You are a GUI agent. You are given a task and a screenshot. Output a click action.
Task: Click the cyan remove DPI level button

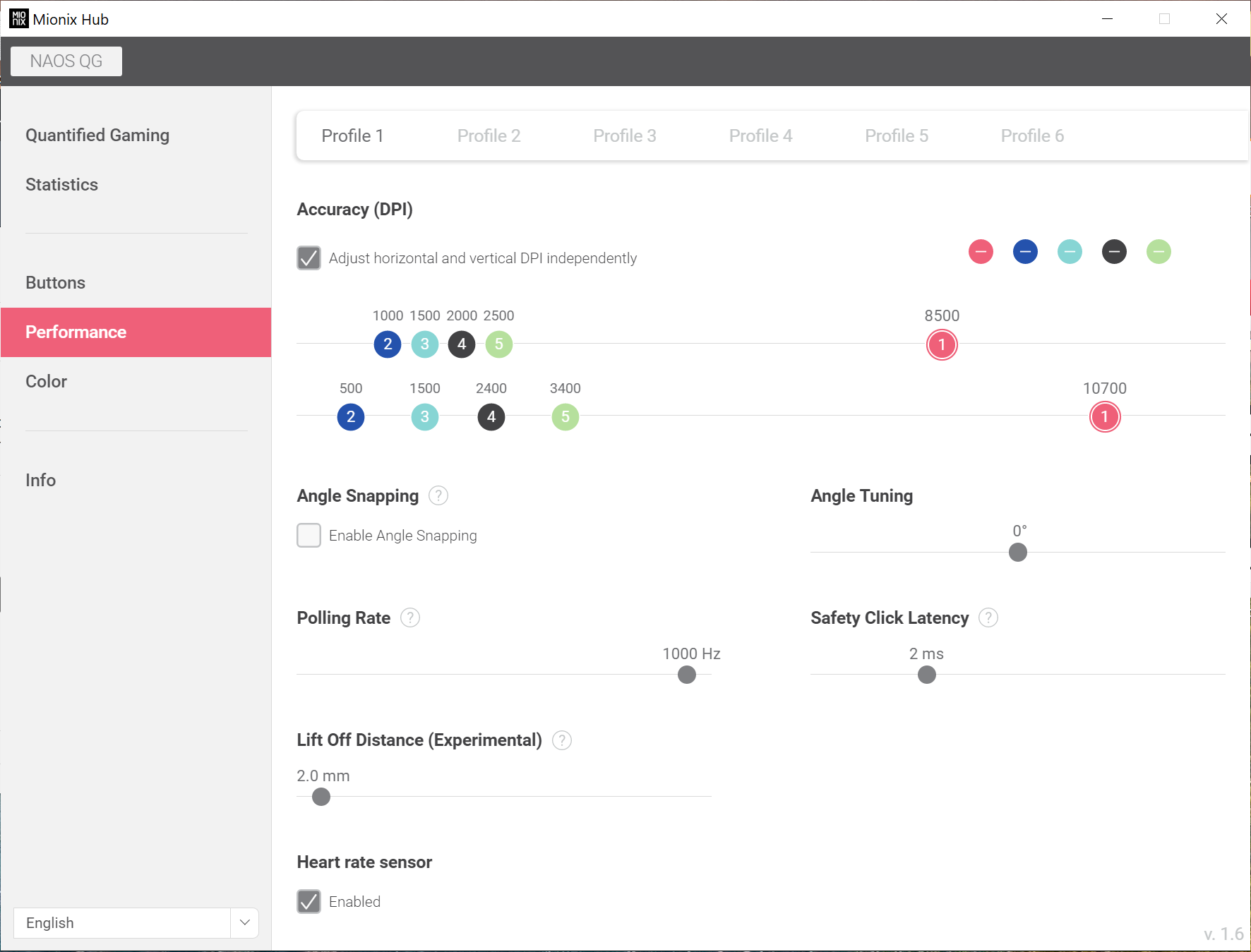tap(1070, 252)
